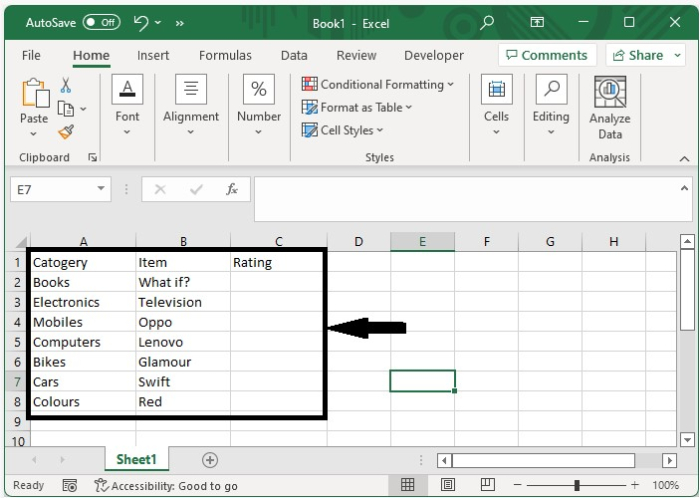Click inside the formula bar input
Viewport: 700px width, 498px height.
[x=467, y=199]
